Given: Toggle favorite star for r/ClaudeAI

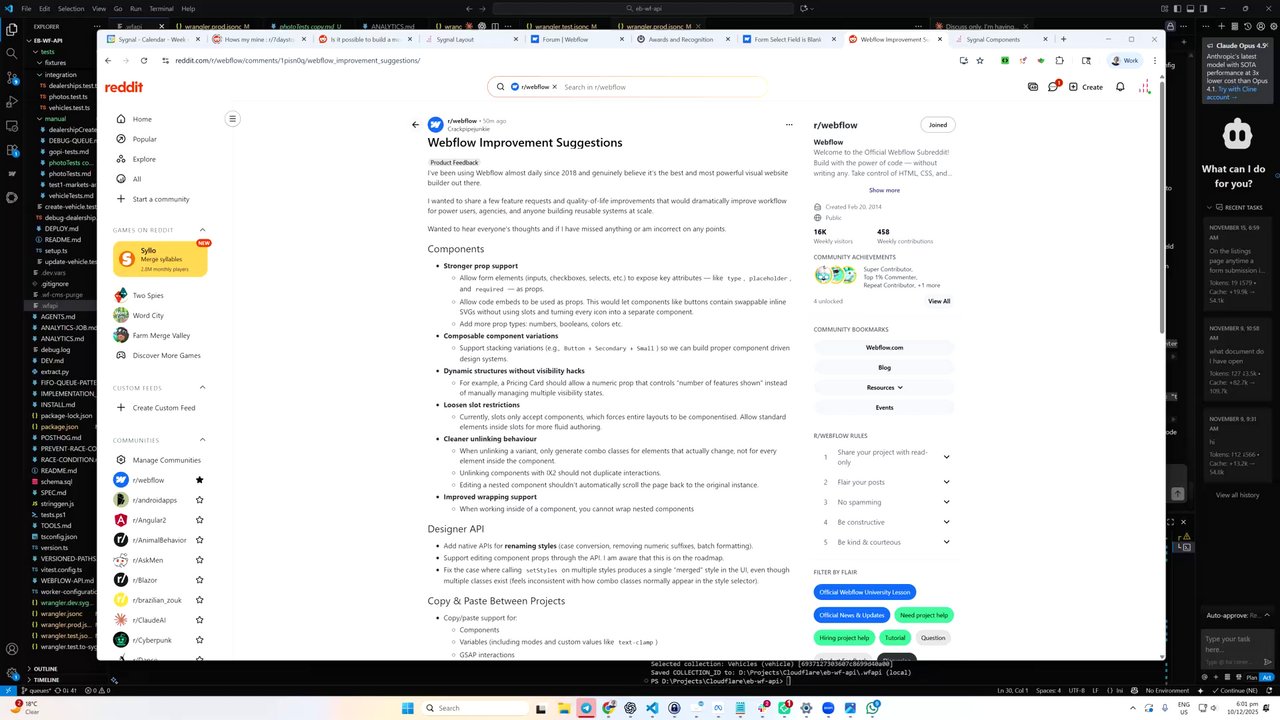Looking at the screenshot, I should click(200, 620).
